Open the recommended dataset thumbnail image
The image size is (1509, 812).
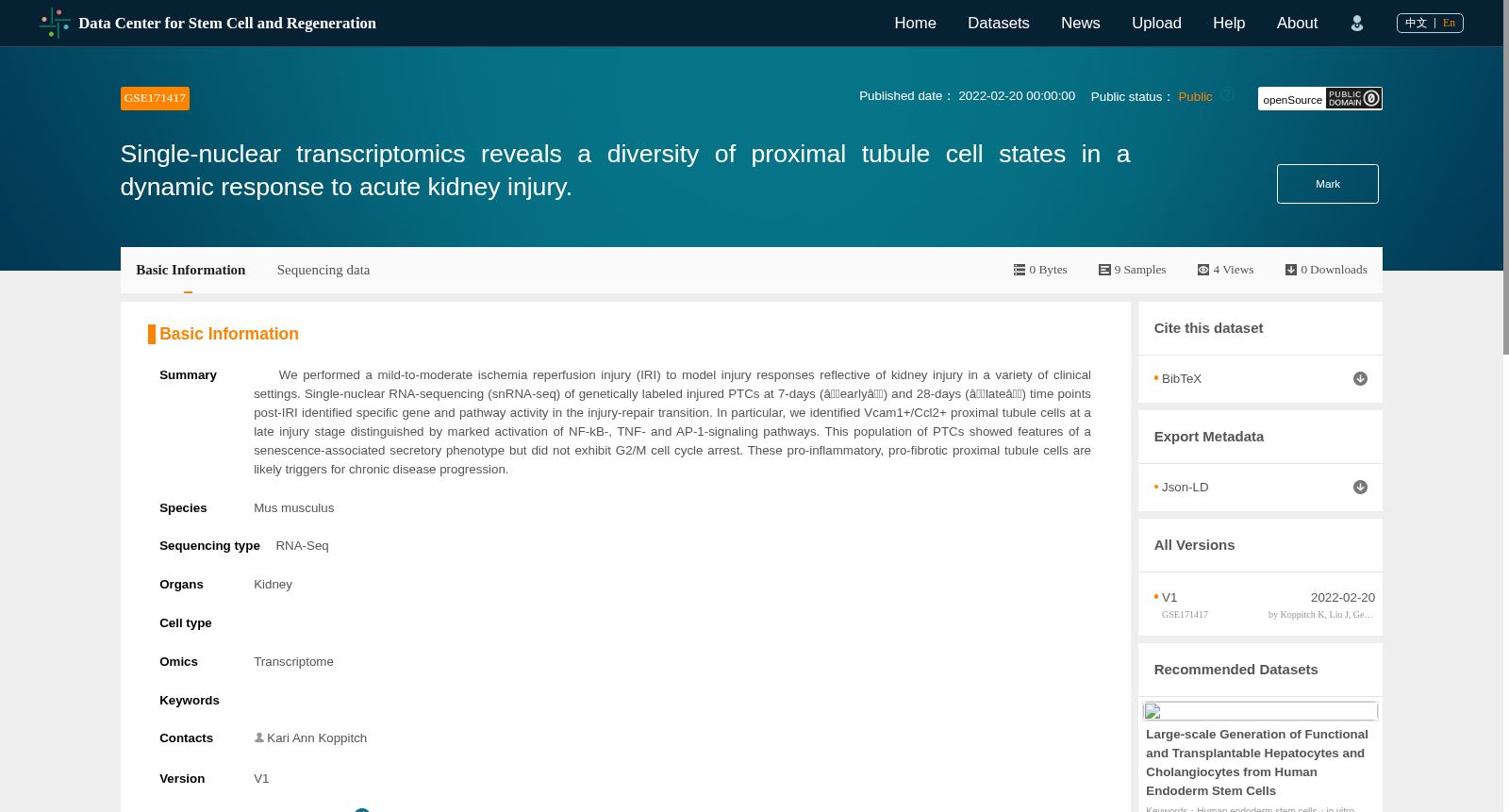(x=1260, y=711)
